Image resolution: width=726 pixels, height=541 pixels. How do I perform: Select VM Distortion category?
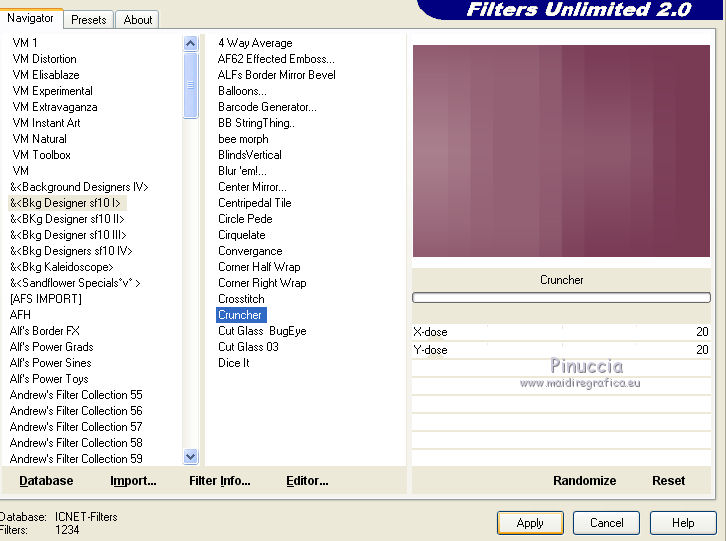tap(44, 59)
